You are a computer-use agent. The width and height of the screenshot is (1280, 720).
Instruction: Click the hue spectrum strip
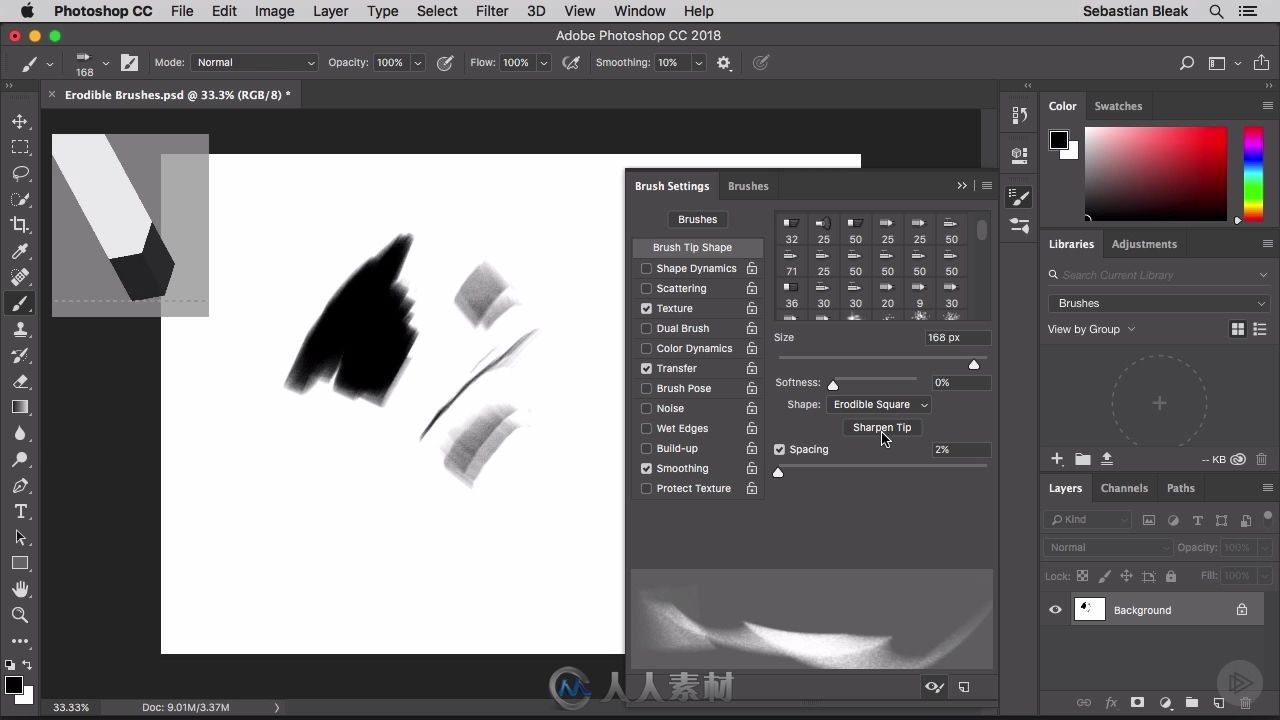point(1253,174)
